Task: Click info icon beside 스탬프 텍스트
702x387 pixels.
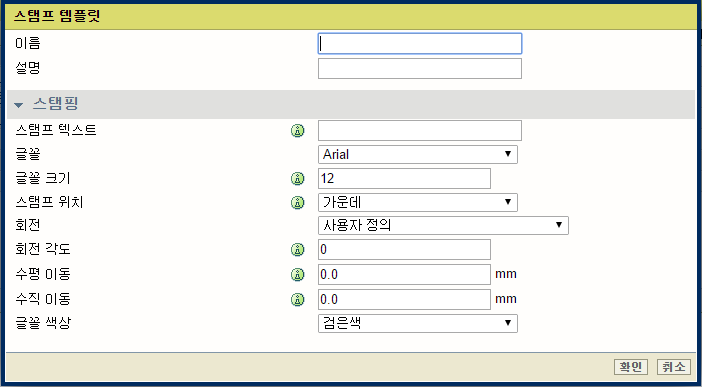Action: (x=298, y=131)
